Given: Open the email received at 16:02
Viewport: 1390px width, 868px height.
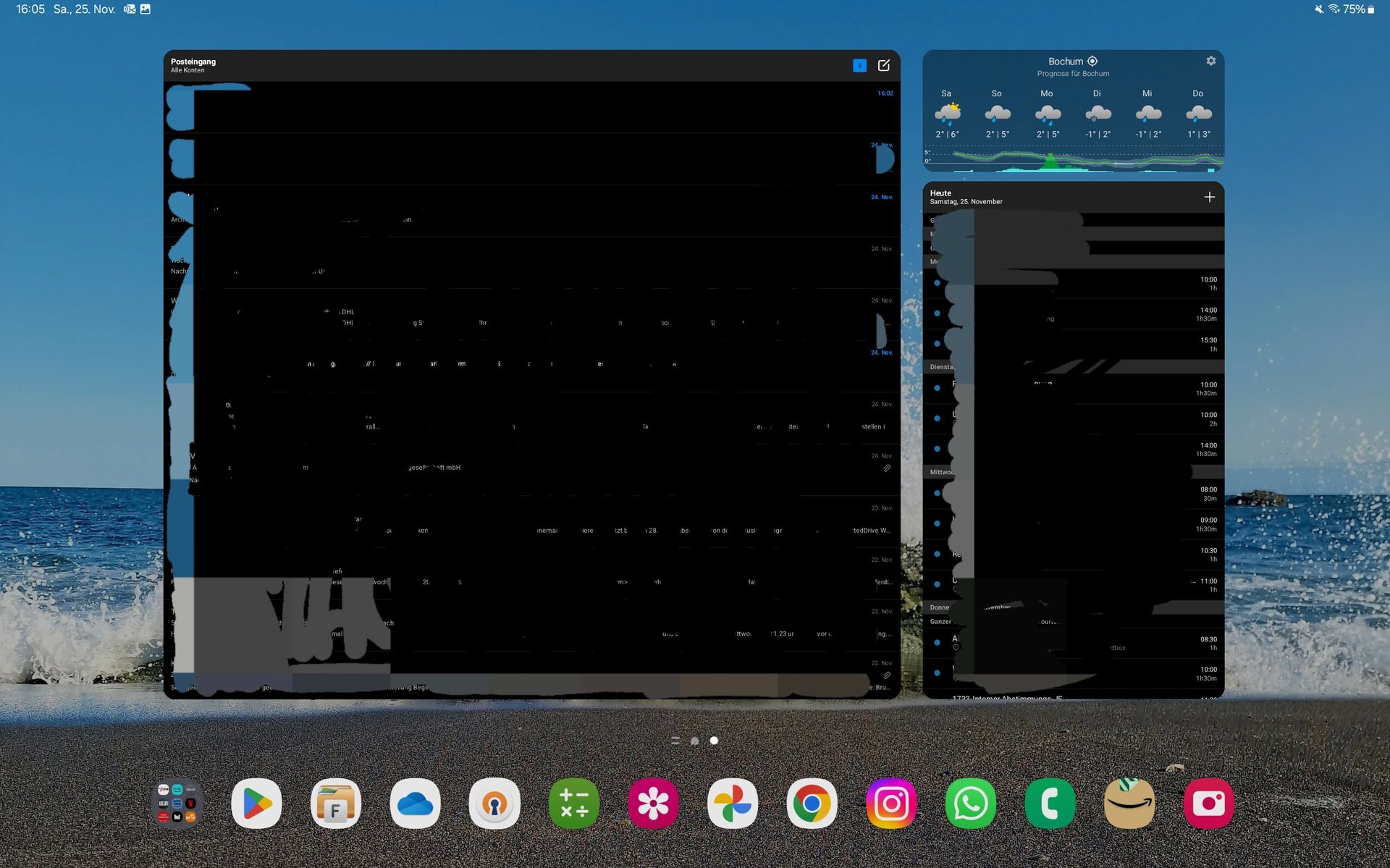Looking at the screenshot, I should [x=532, y=107].
